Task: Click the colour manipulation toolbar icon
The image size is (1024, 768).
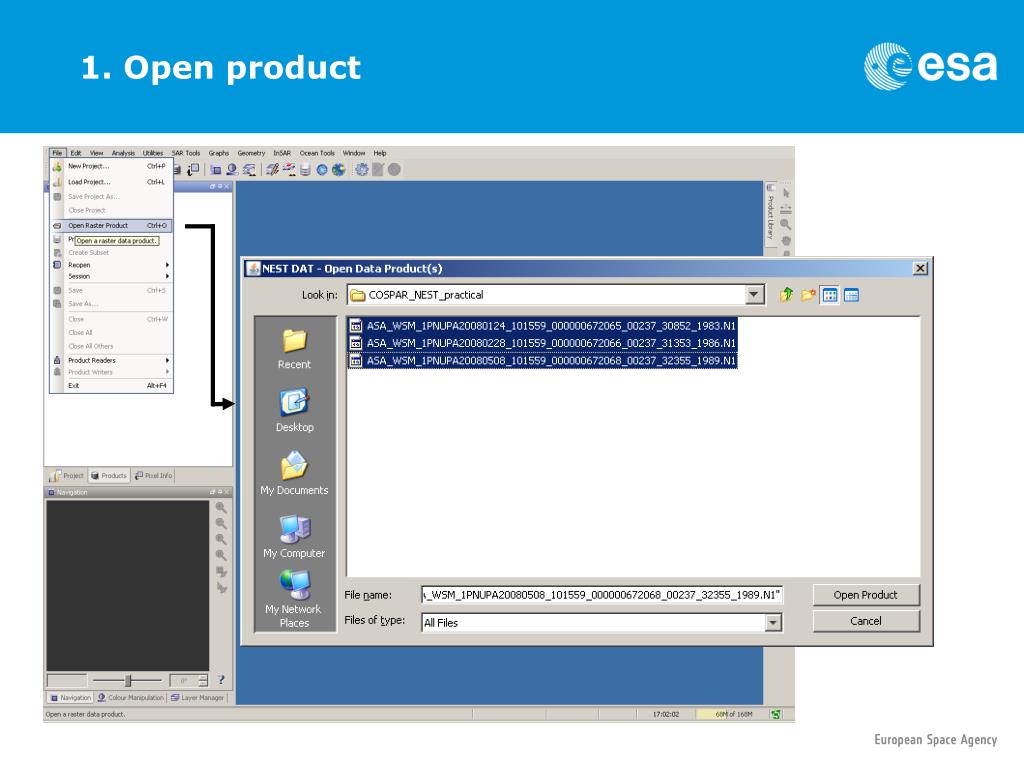Action: pyautogui.click(x=232, y=170)
